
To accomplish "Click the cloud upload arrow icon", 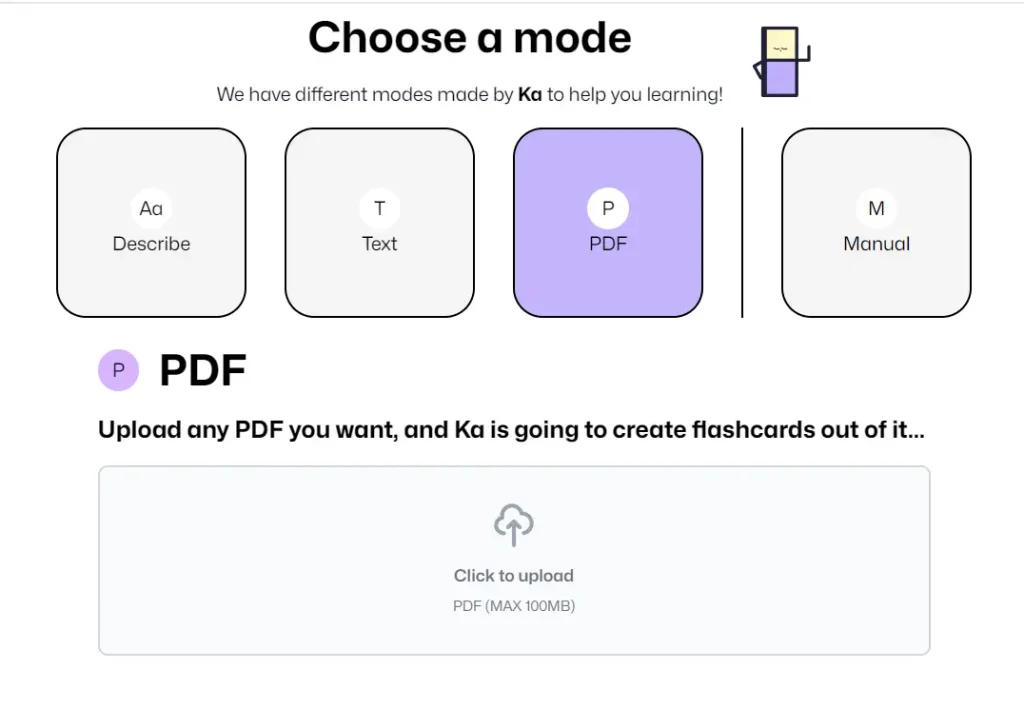I will (513, 523).
